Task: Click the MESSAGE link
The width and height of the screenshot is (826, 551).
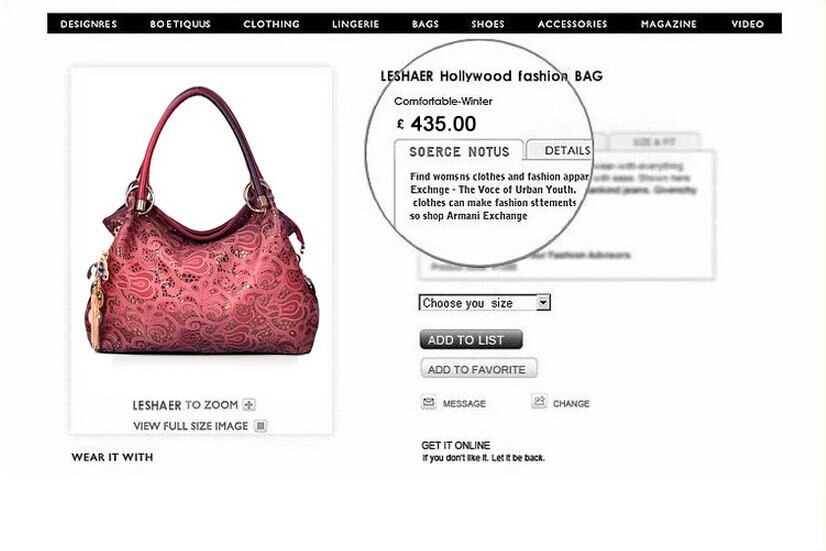Action: tap(464, 404)
